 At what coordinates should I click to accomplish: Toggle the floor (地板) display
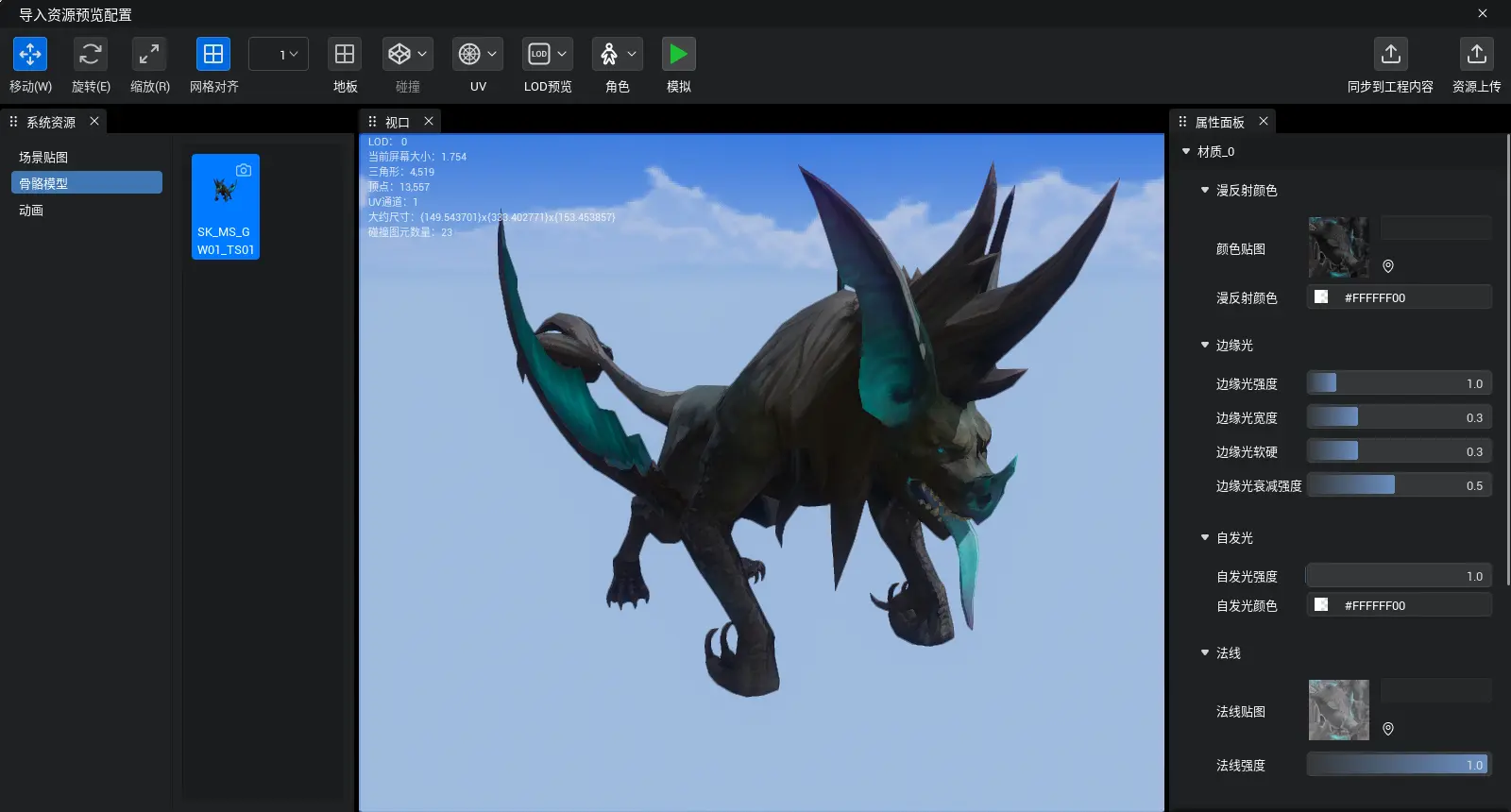(345, 54)
